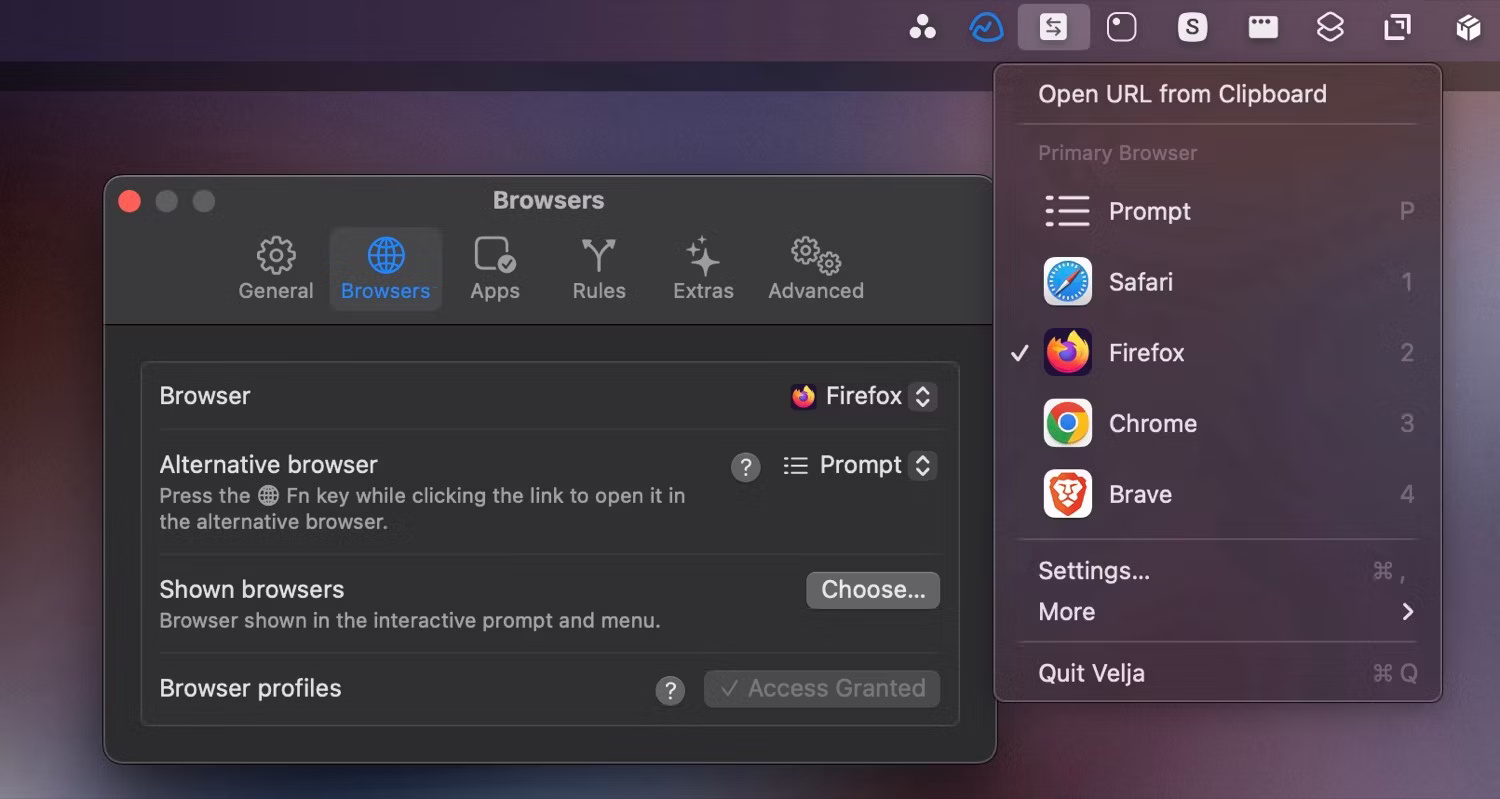Click the S menu bar icon
The height and width of the screenshot is (799, 1500).
click(x=1191, y=27)
